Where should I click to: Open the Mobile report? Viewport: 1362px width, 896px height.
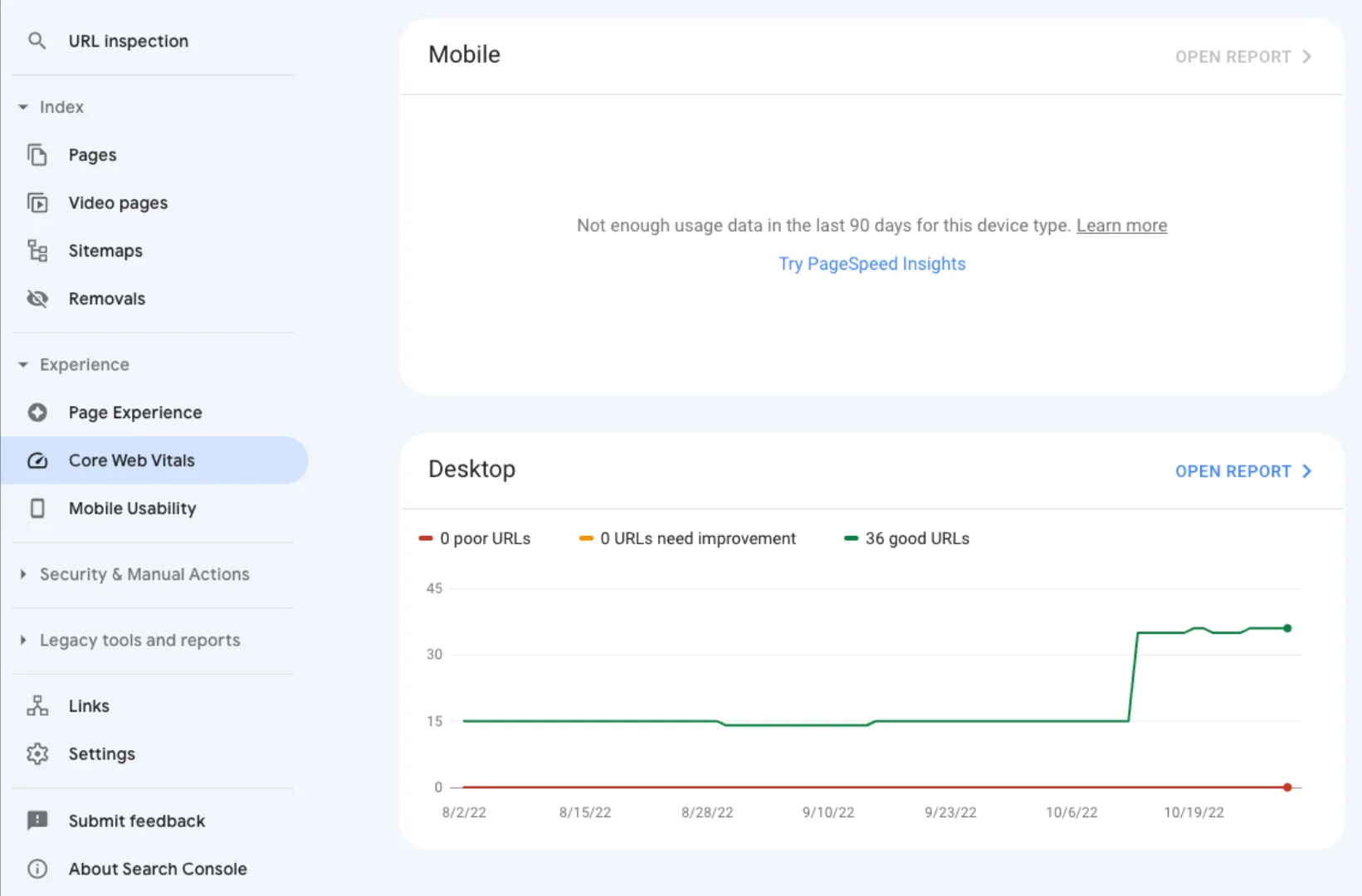[1242, 56]
